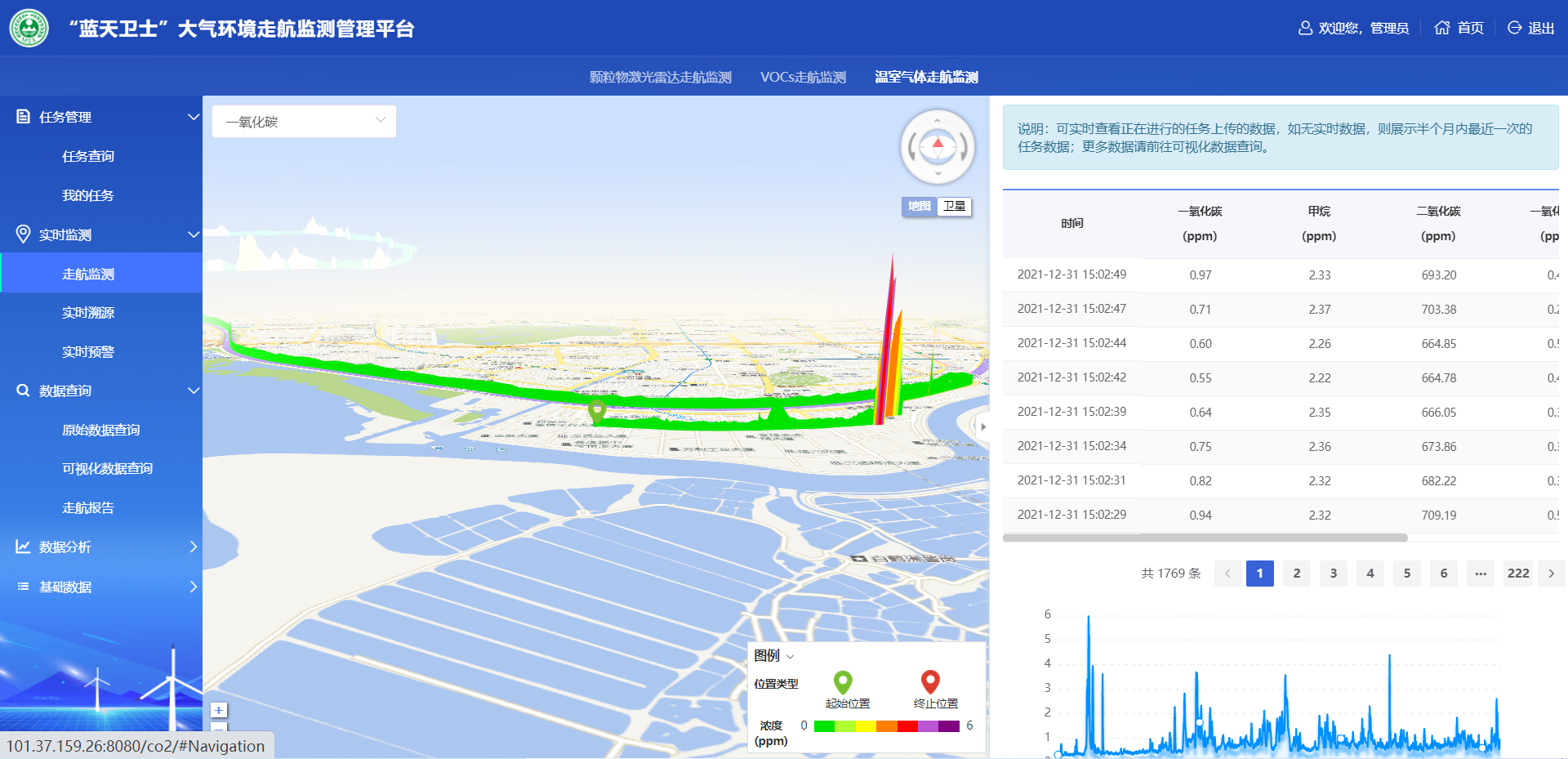Go to page 2 of results
Screen dimensions: 1568x759
tap(1296, 574)
